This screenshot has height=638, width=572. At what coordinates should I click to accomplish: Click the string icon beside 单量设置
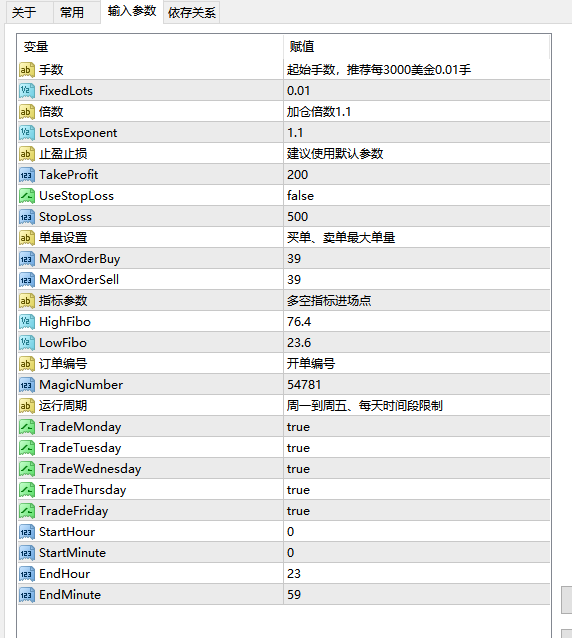point(26,238)
